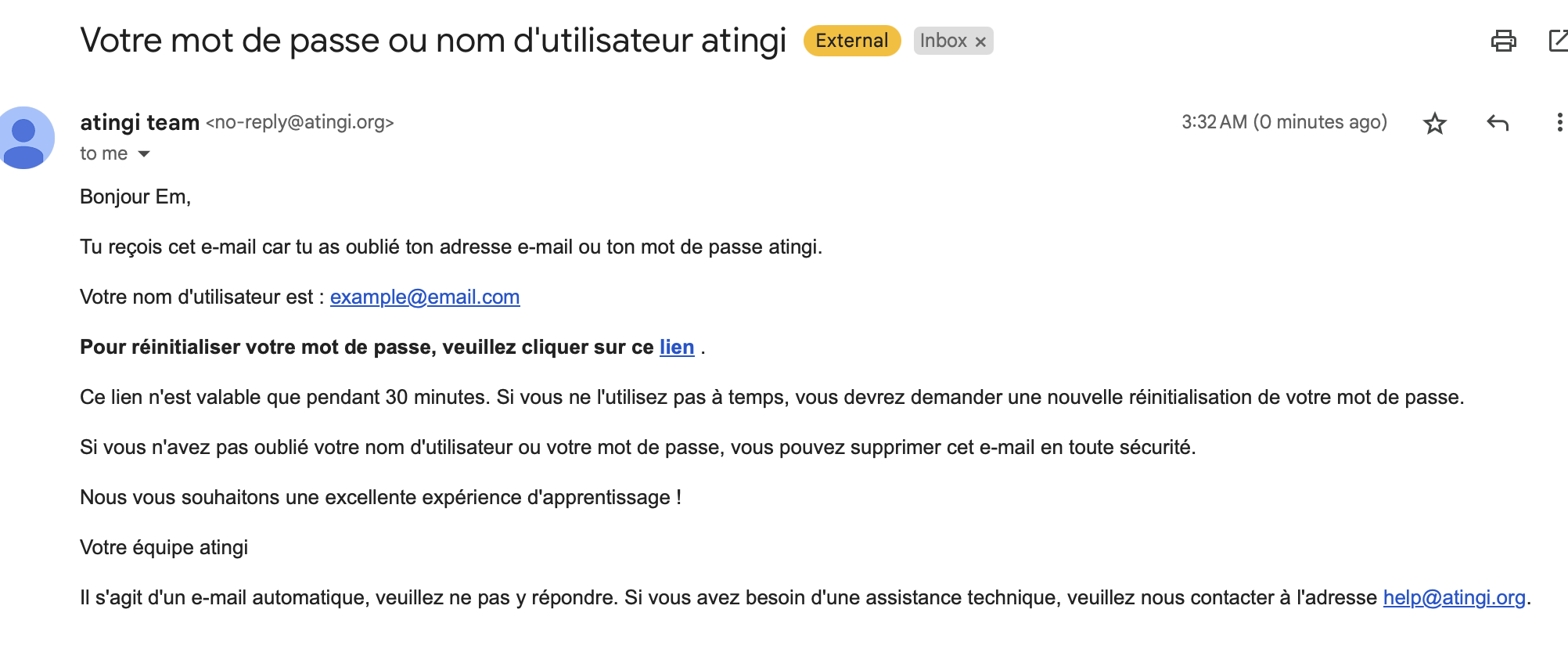Click the "Votre équipe atingi" signature line

[164, 548]
